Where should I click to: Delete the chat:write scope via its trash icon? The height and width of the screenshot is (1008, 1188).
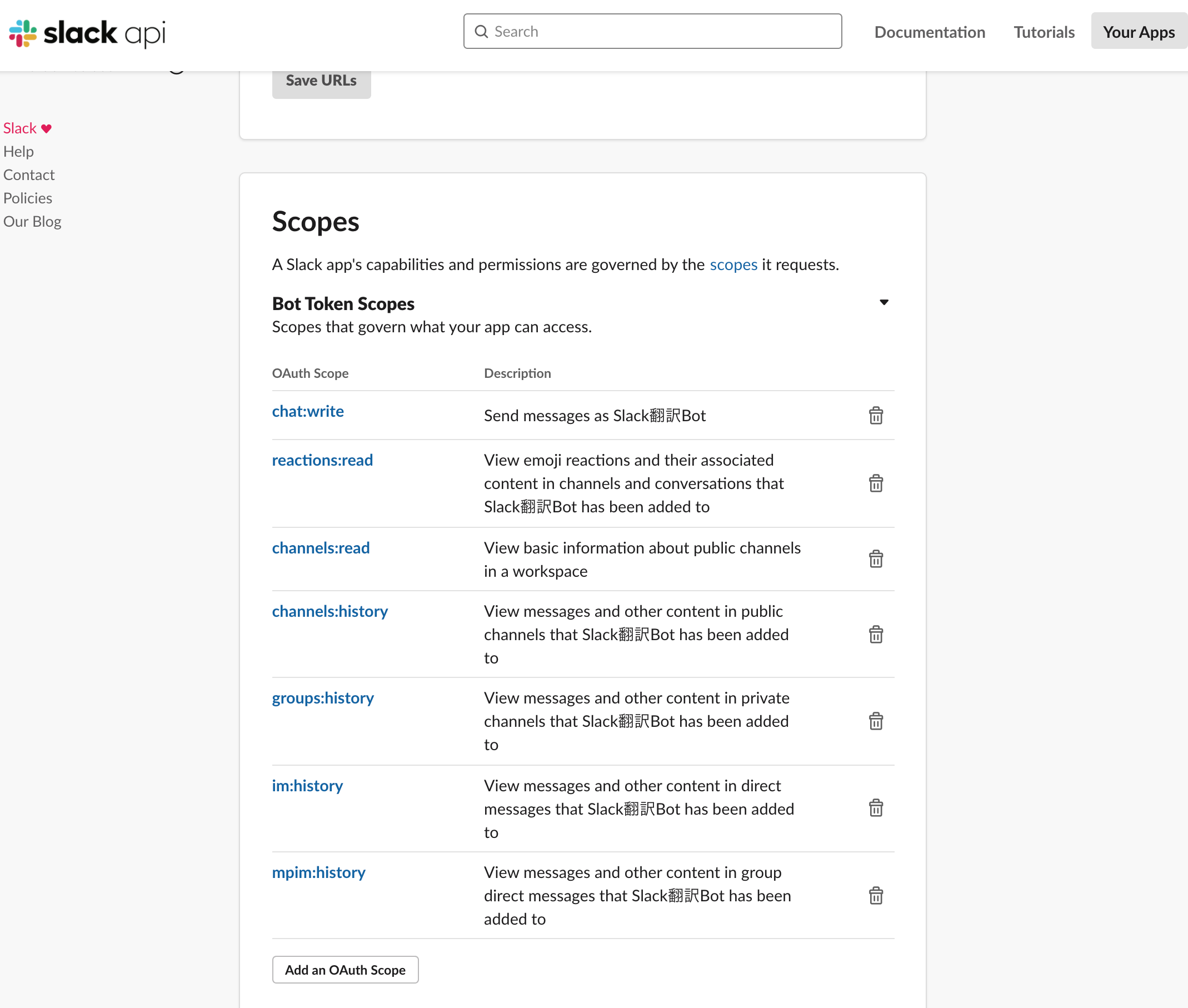coord(875,416)
